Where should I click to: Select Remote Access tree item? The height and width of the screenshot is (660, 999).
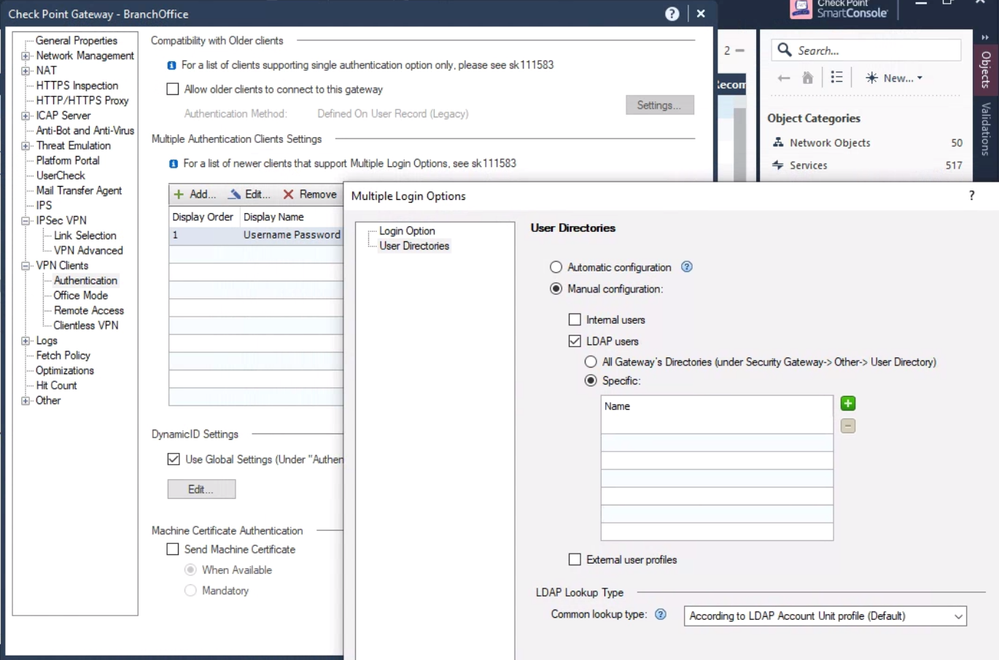[89, 310]
